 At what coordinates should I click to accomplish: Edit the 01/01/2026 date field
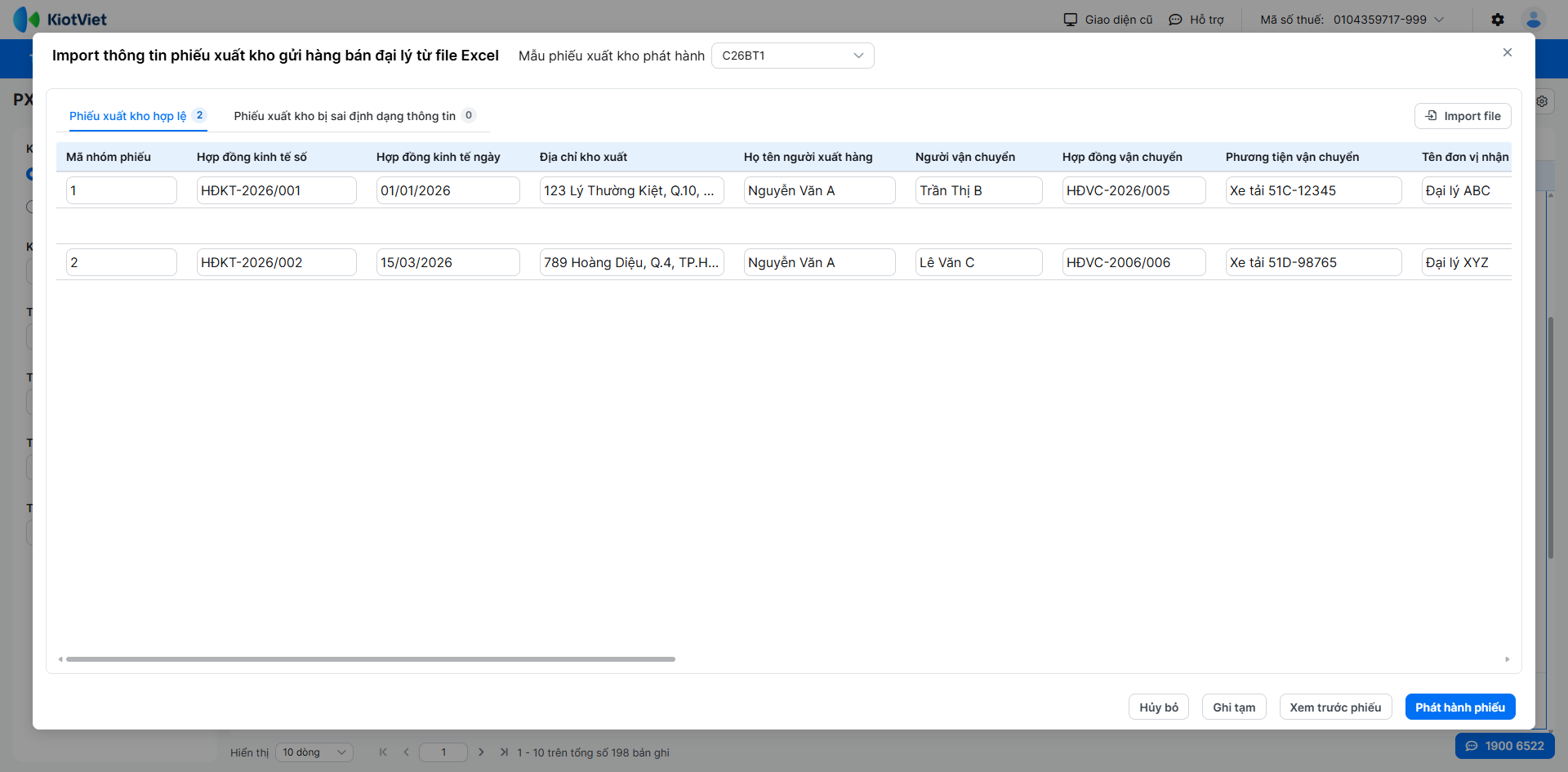(x=448, y=190)
